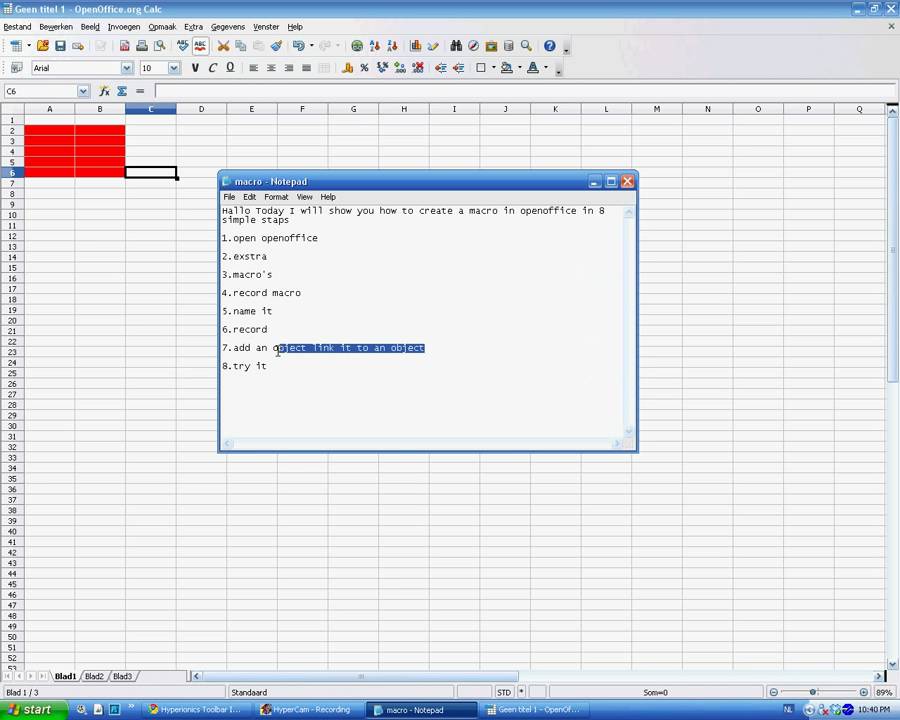The height and width of the screenshot is (720, 900).
Task: Click the zoom slider handle in the status bar
Action: point(813,692)
